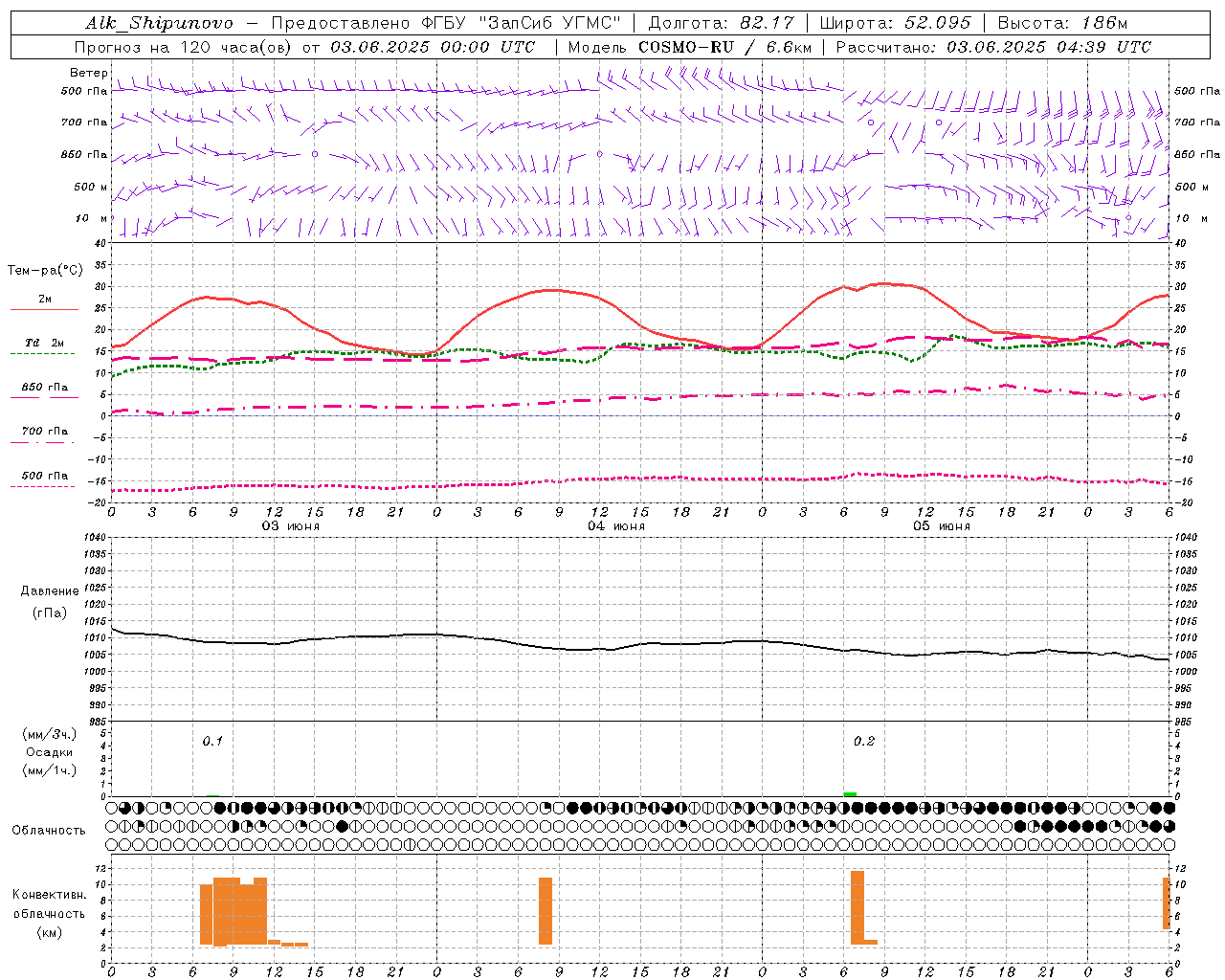Click the Рассчитано: 03.06.2025 04:39 UTC text

point(992,47)
